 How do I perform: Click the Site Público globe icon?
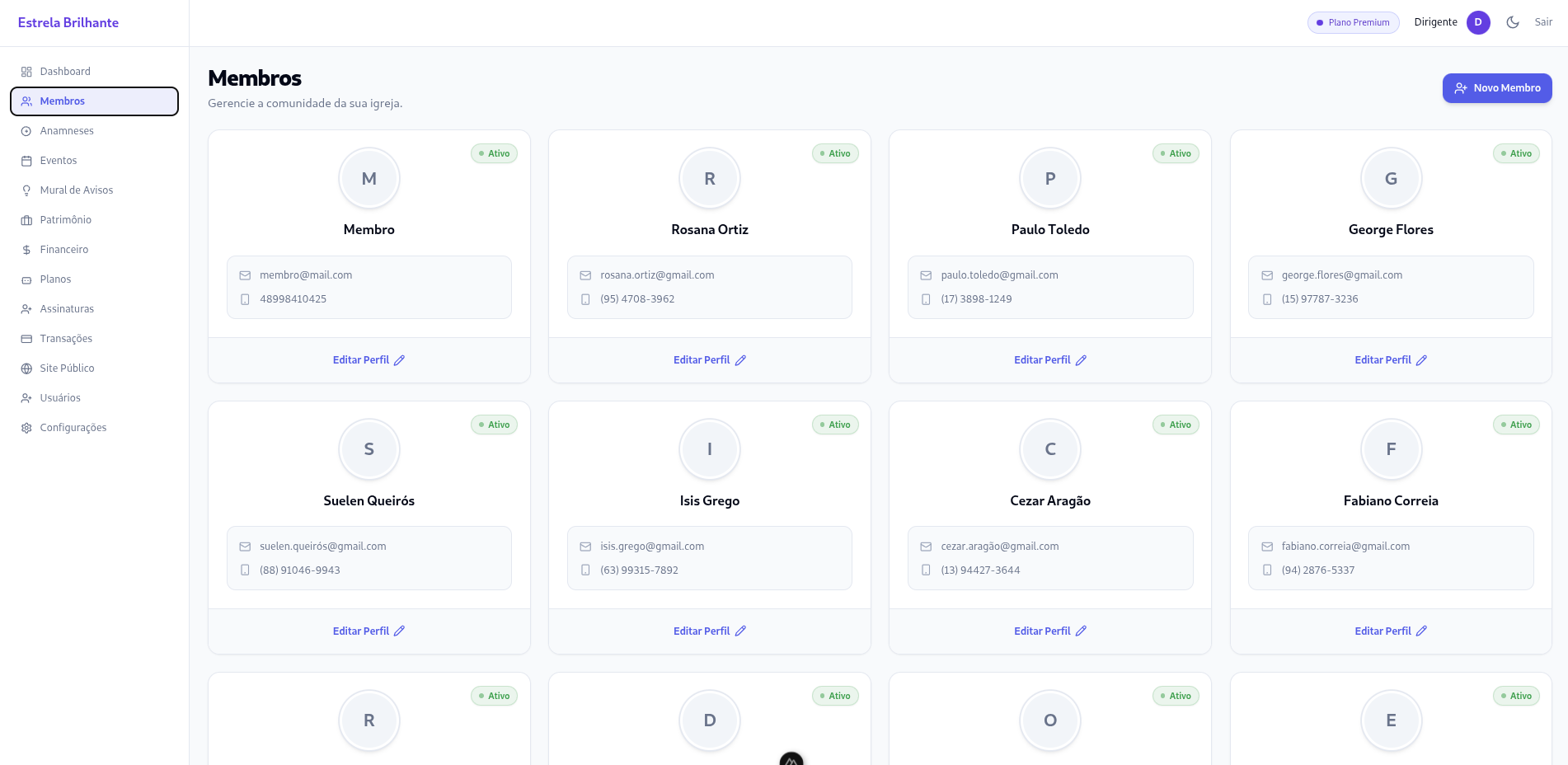(26, 368)
